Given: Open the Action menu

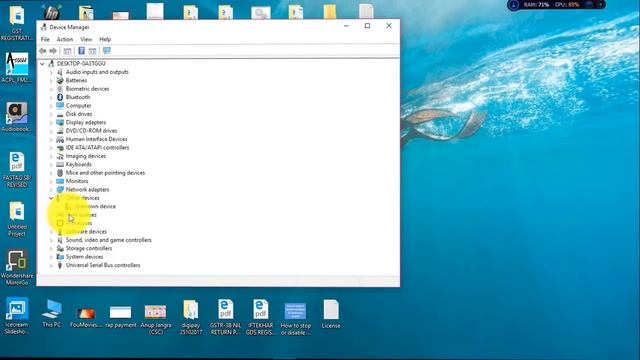Looking at the screenshot, I should point(64,39).
